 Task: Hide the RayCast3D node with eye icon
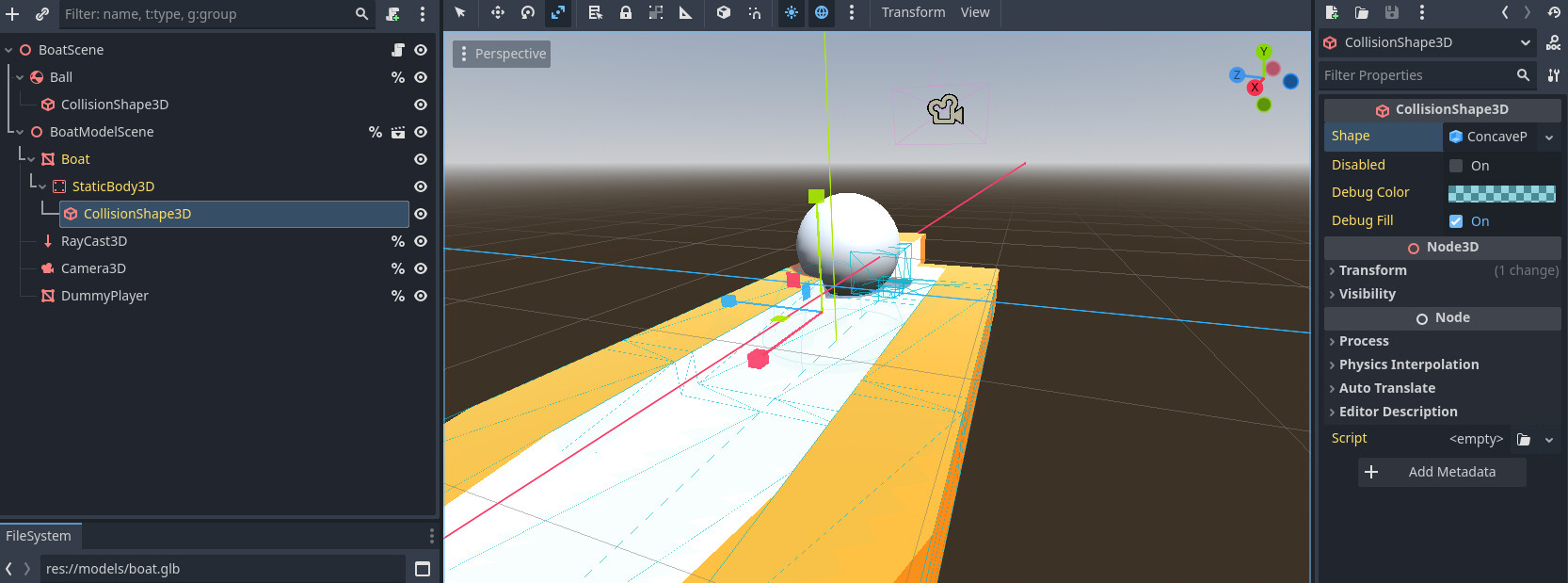pyautogui.click(x=421, y=241)
